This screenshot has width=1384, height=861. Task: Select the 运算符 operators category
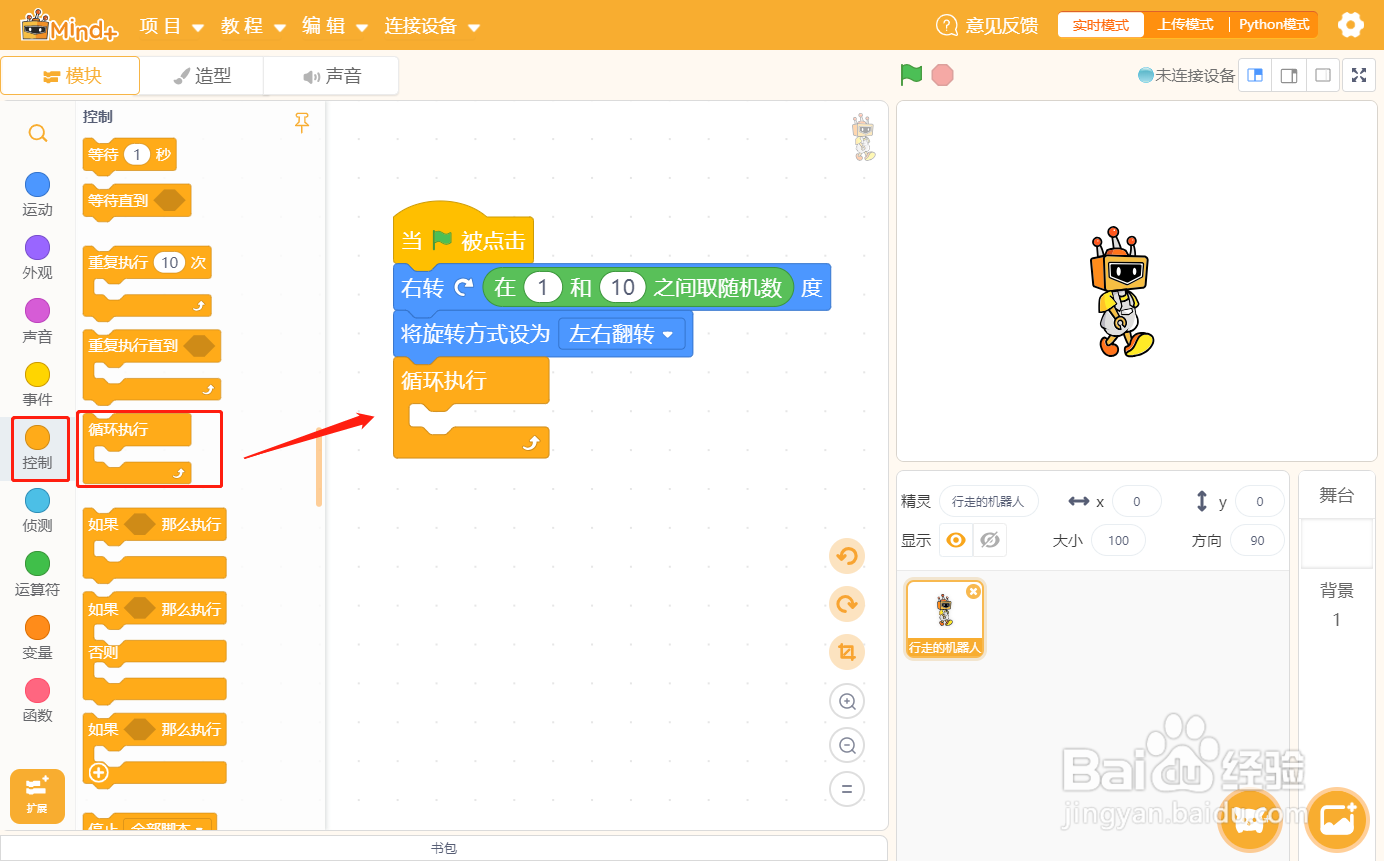click(37, 574)
